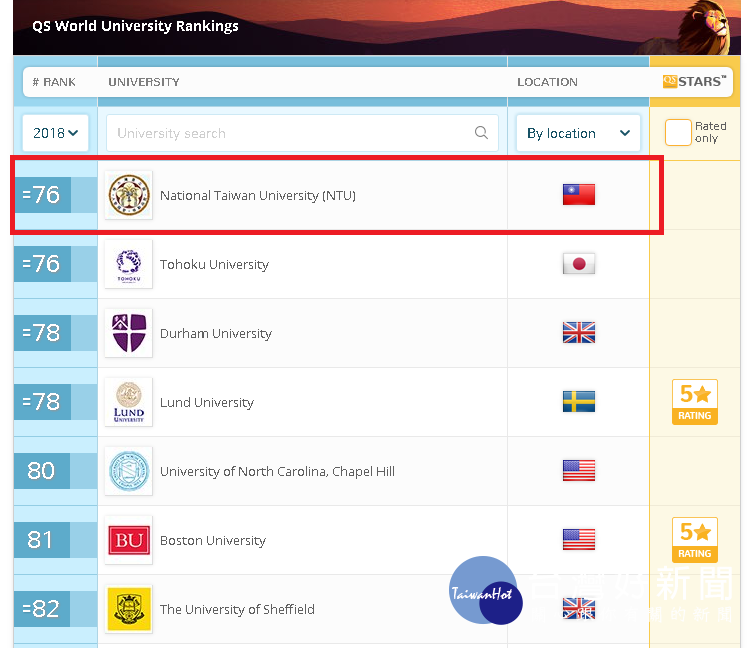
Task: Click the UK flag beside Sheffield
Action: click(x=579, y=608)
